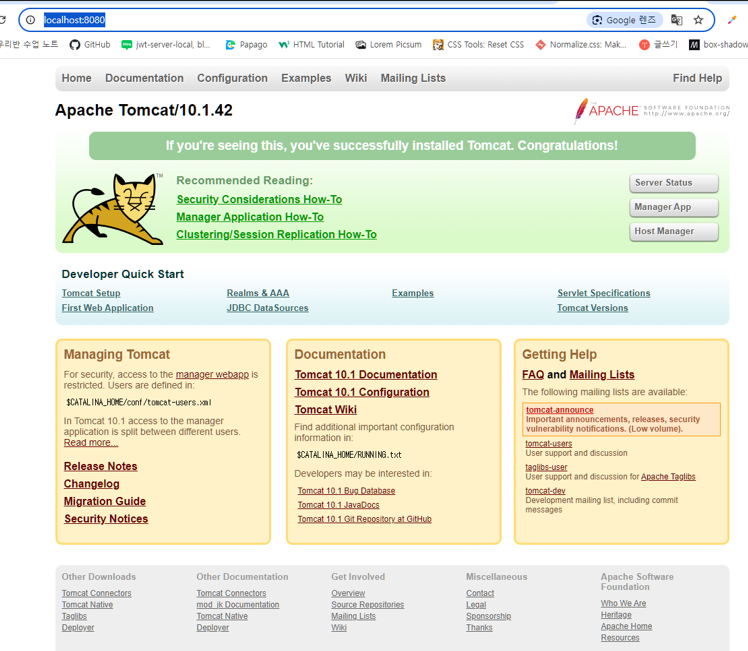Open the tomcat-users mailing list link

click(549, 444)
